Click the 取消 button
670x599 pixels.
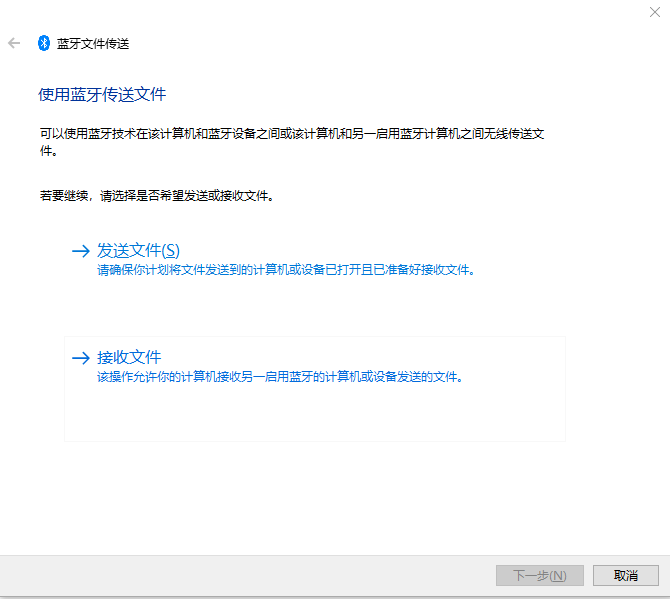[x=626, y=576]
